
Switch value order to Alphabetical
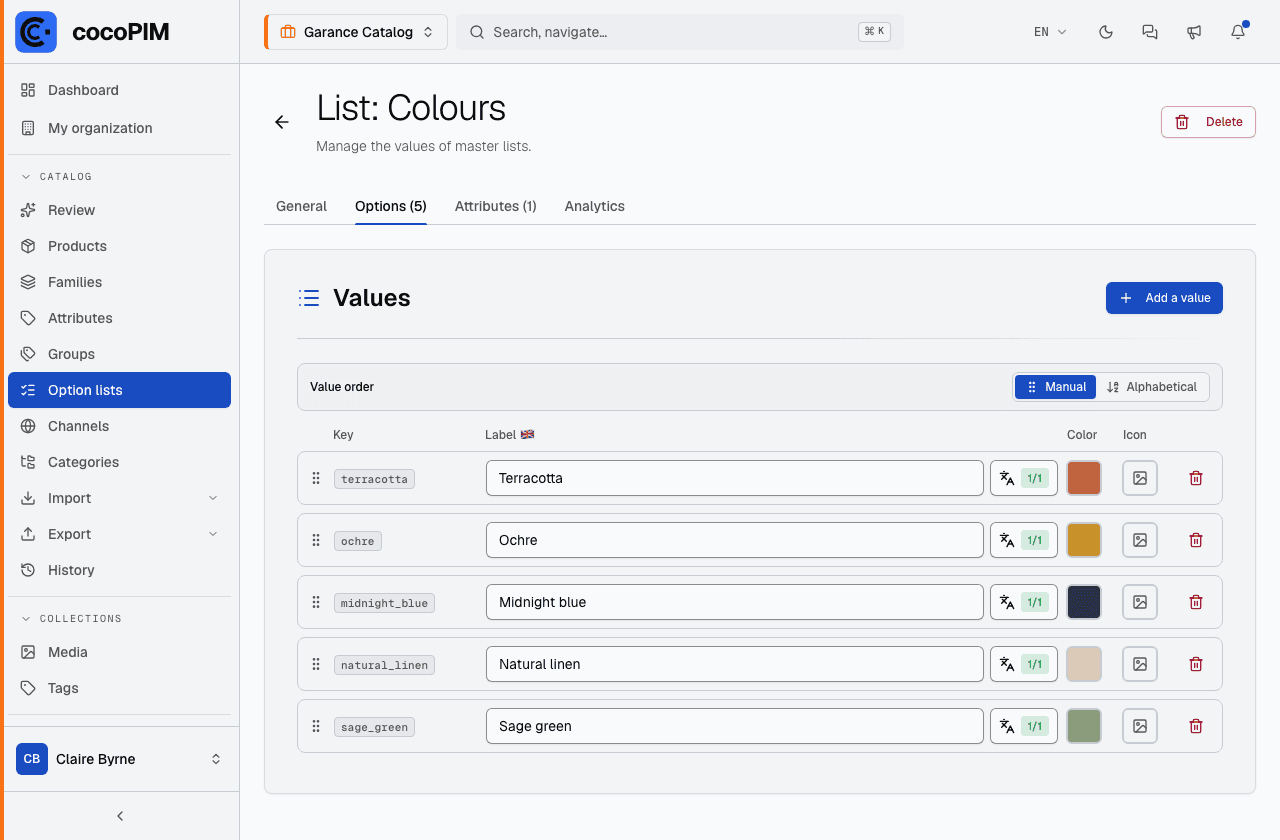1152,387
